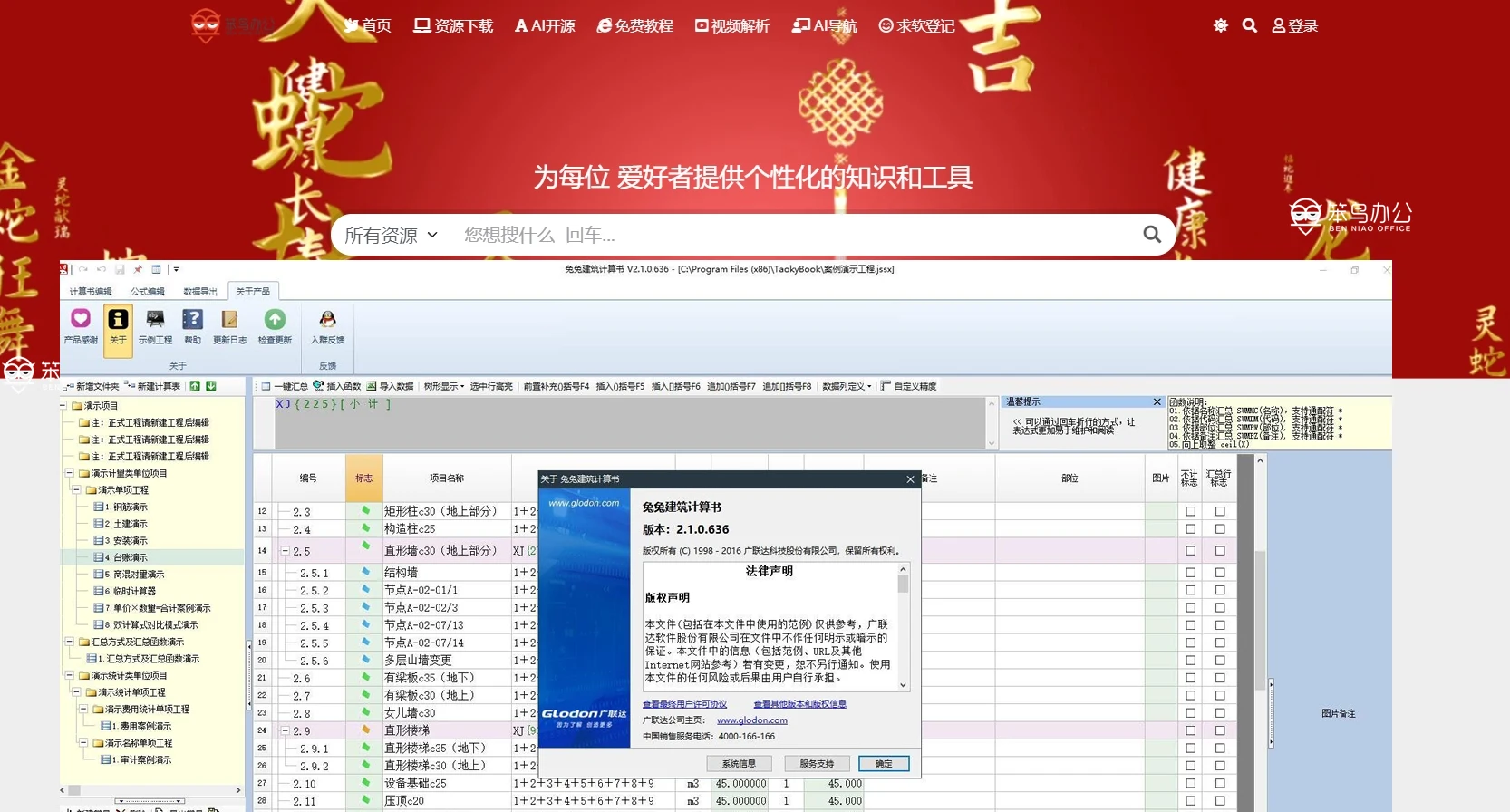Open the 查看其他版本和版权信息 link

tap(799, 704)
